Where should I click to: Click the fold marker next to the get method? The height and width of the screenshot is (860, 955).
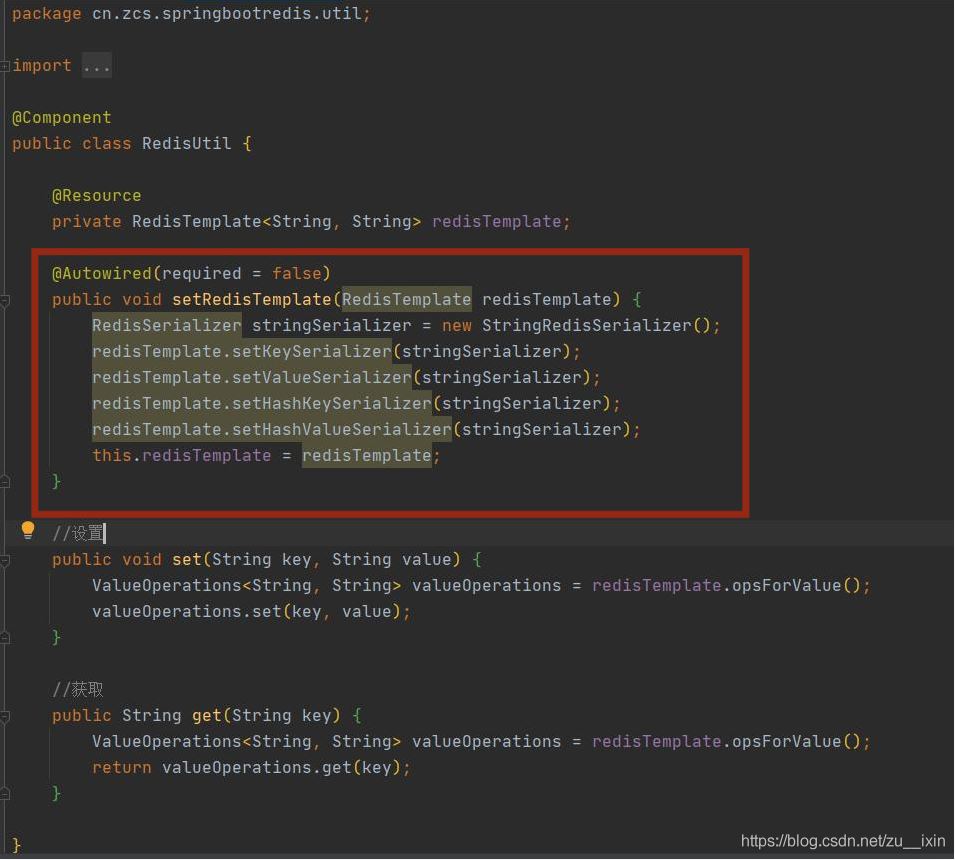pyautogui.click(x=5, y=715)
